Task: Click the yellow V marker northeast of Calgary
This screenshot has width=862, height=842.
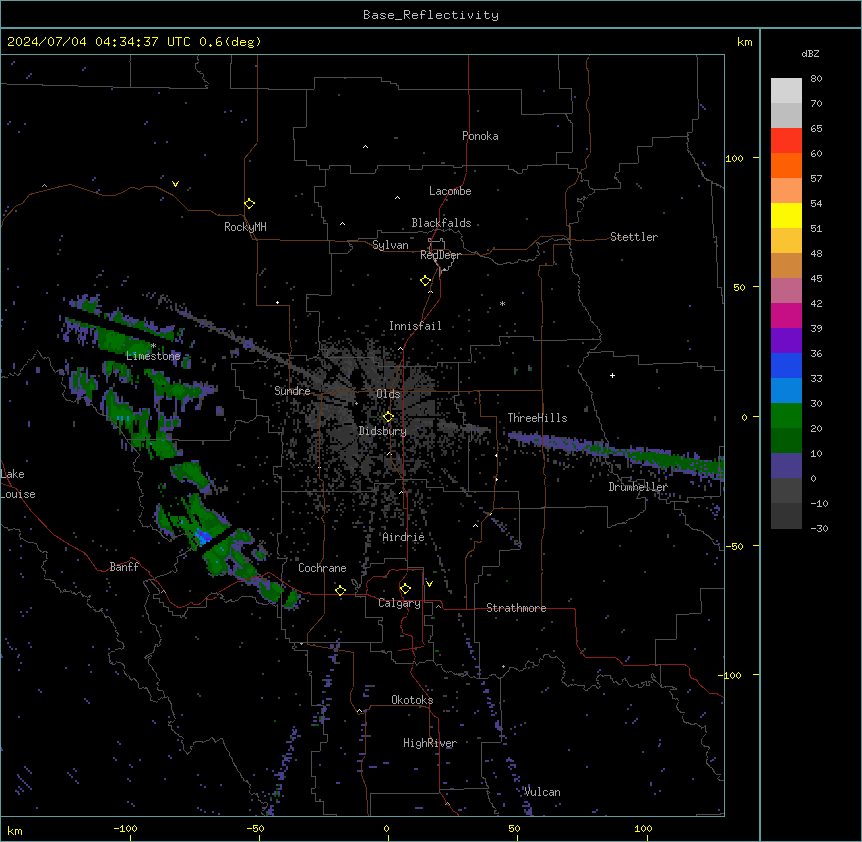Action: tap(429, 584)
